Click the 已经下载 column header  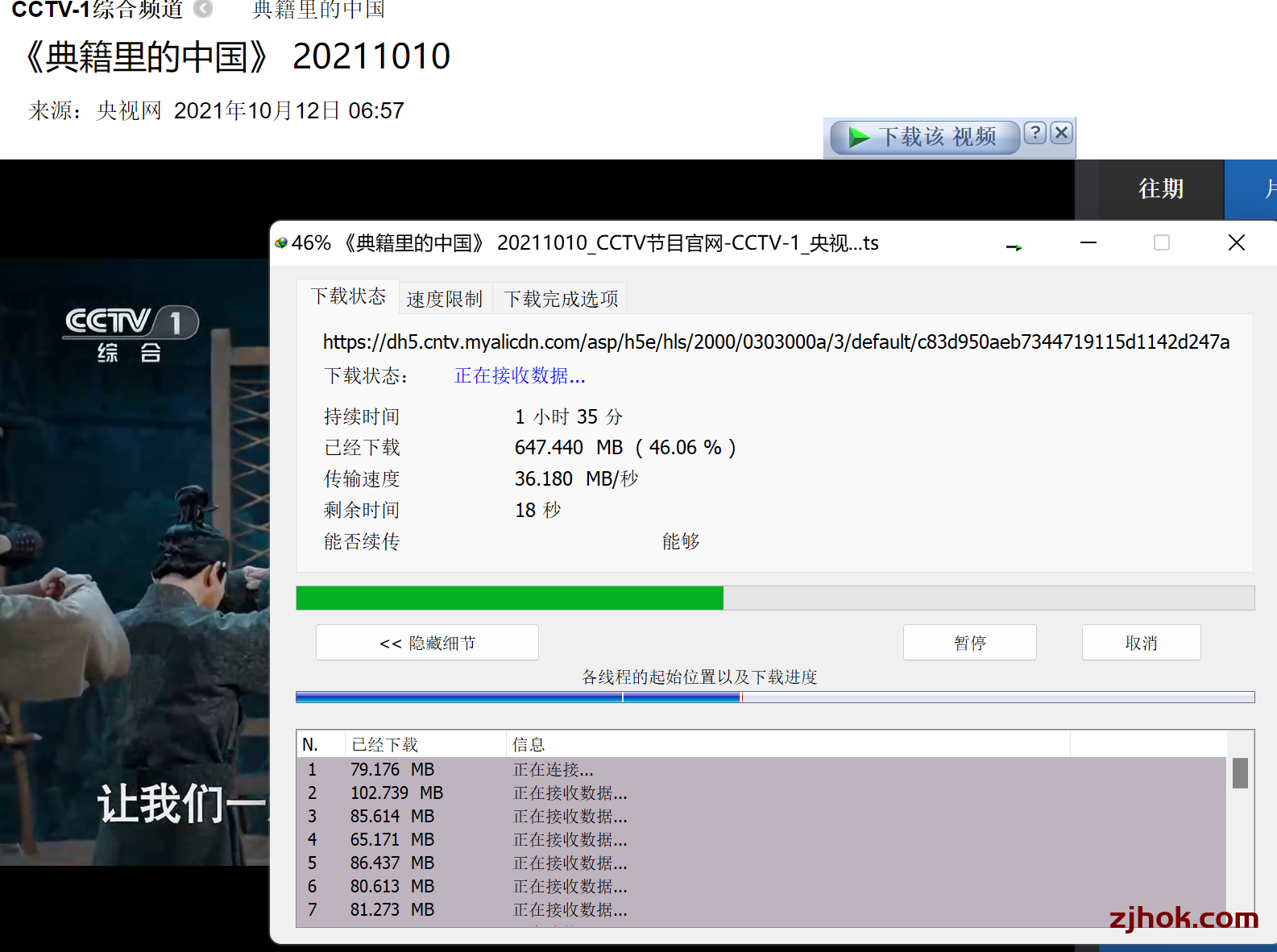pyautogui.click(x=425, y=744)
